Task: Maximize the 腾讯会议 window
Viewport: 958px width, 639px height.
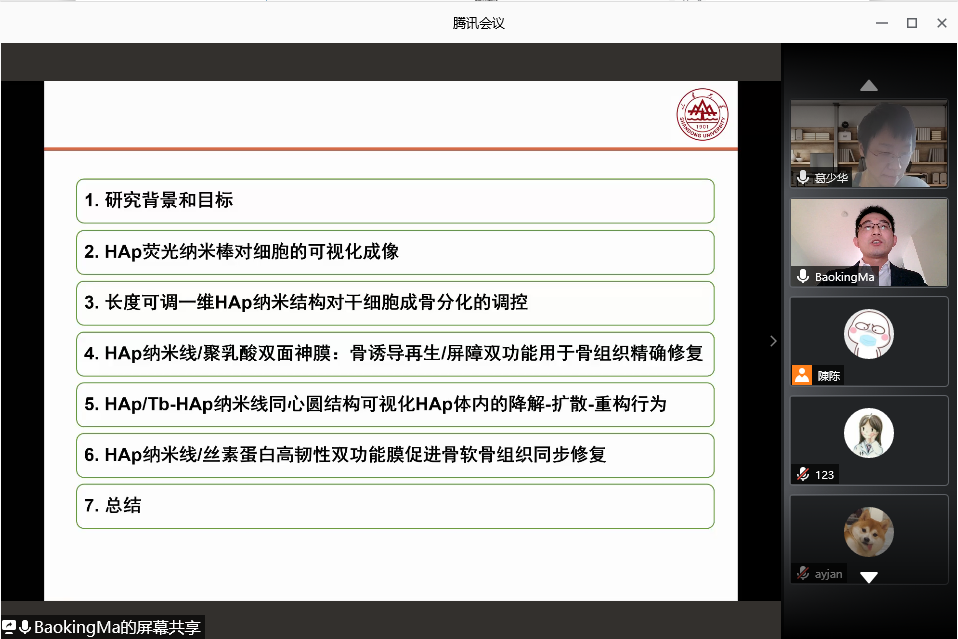Action: pos(912,23)
